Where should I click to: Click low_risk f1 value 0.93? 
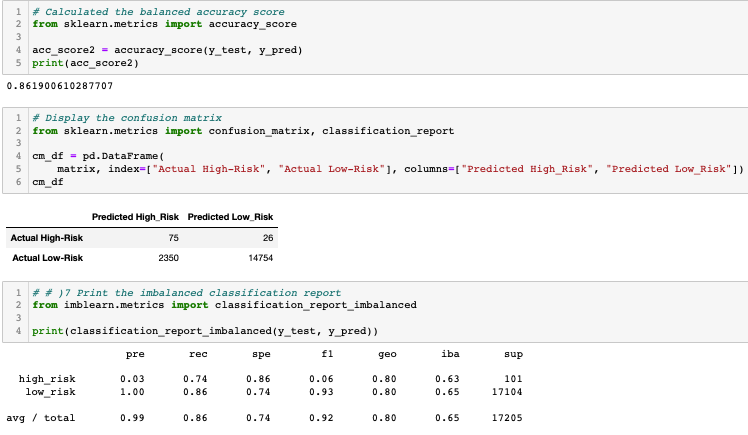(321, 392)
